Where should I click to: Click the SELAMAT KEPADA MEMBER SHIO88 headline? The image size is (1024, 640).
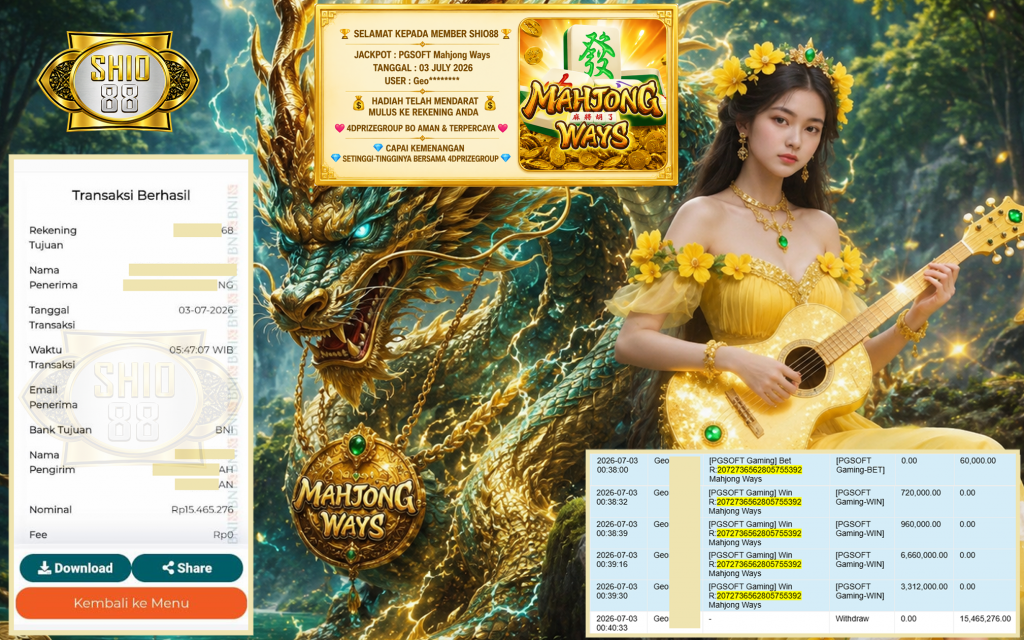[x=425, y=34]
